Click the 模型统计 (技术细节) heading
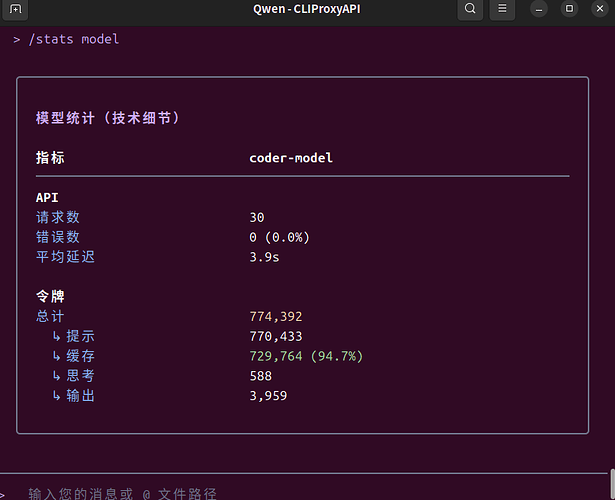615x500 pixels. 108,118
